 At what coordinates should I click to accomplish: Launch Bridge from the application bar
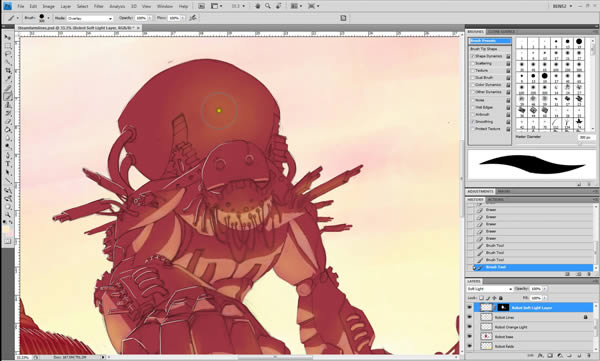coord(202,6)
